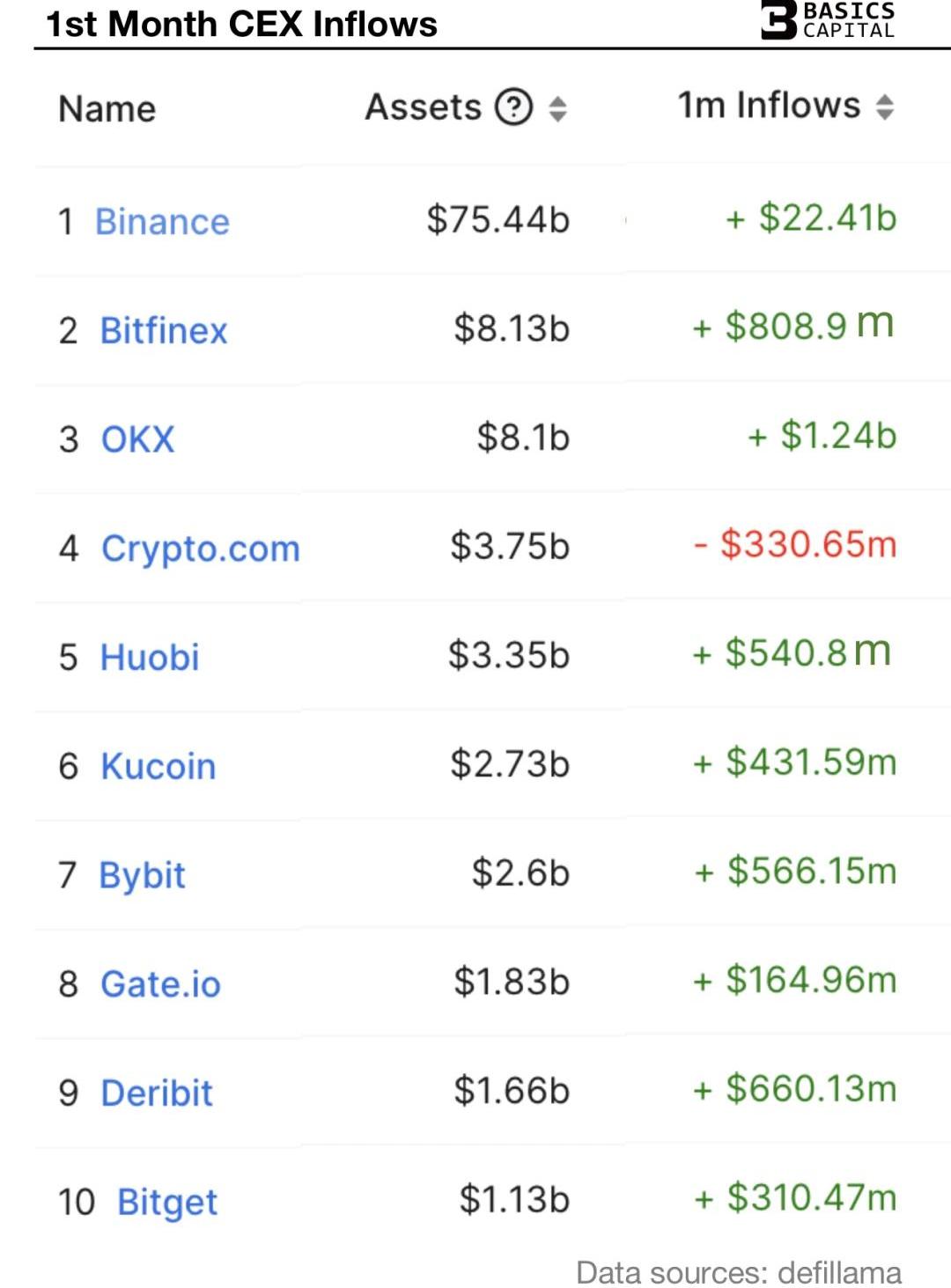
Task: Open the OKX exchange link
Action: (138, 438)
